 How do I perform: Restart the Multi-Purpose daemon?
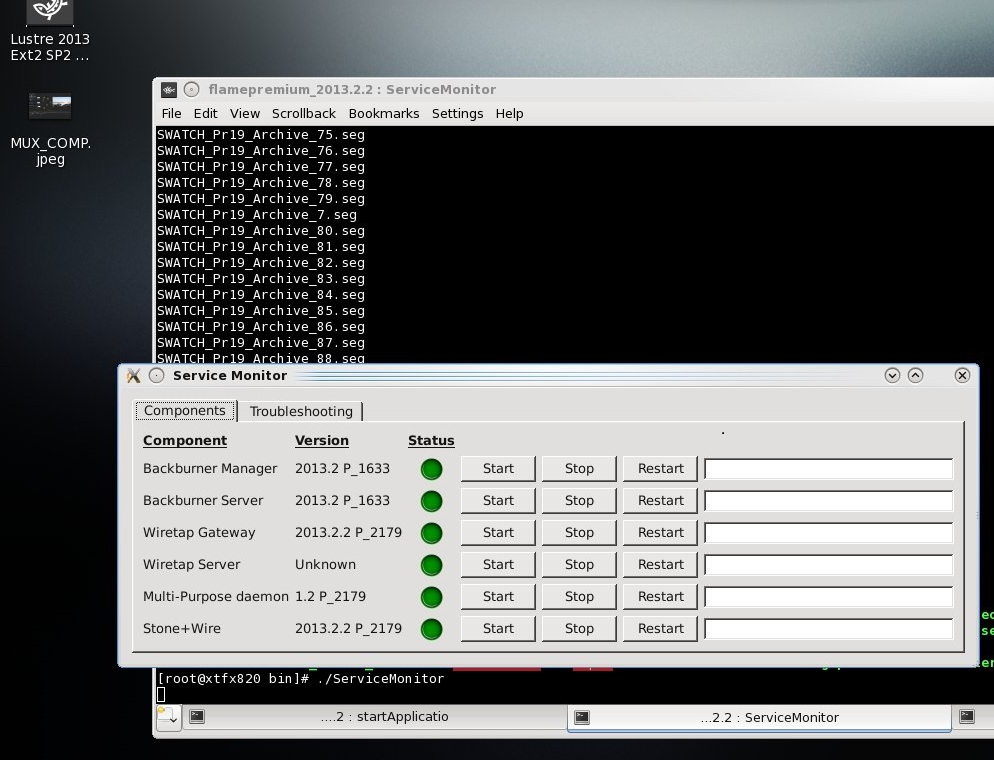tap(660, 597)
